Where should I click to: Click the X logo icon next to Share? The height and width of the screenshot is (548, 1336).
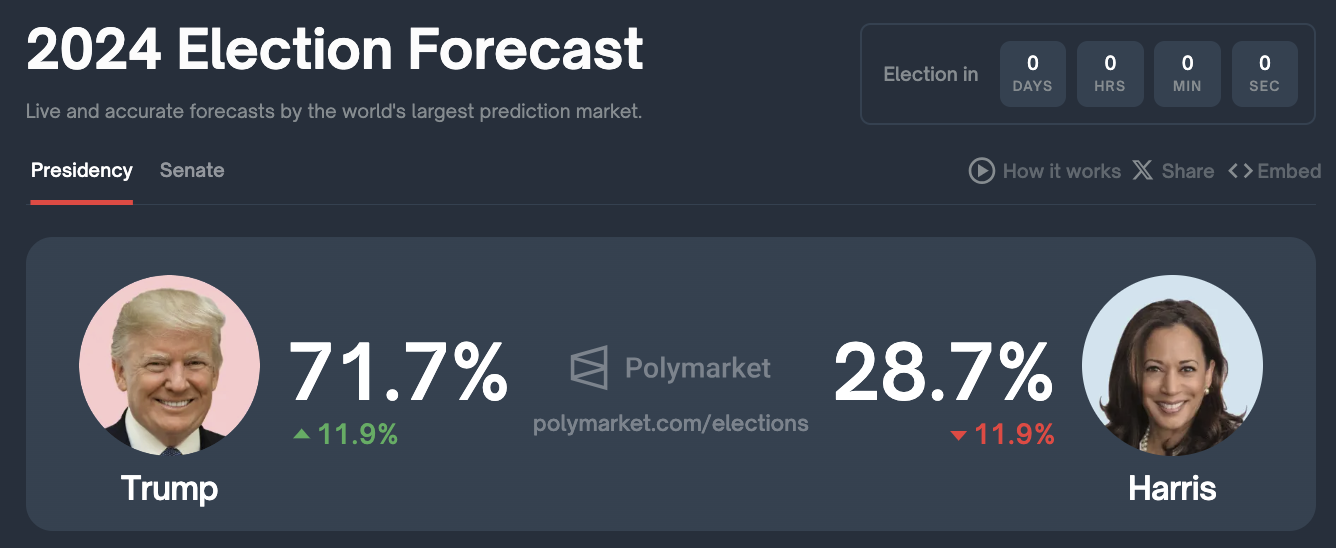point(1143,171)
